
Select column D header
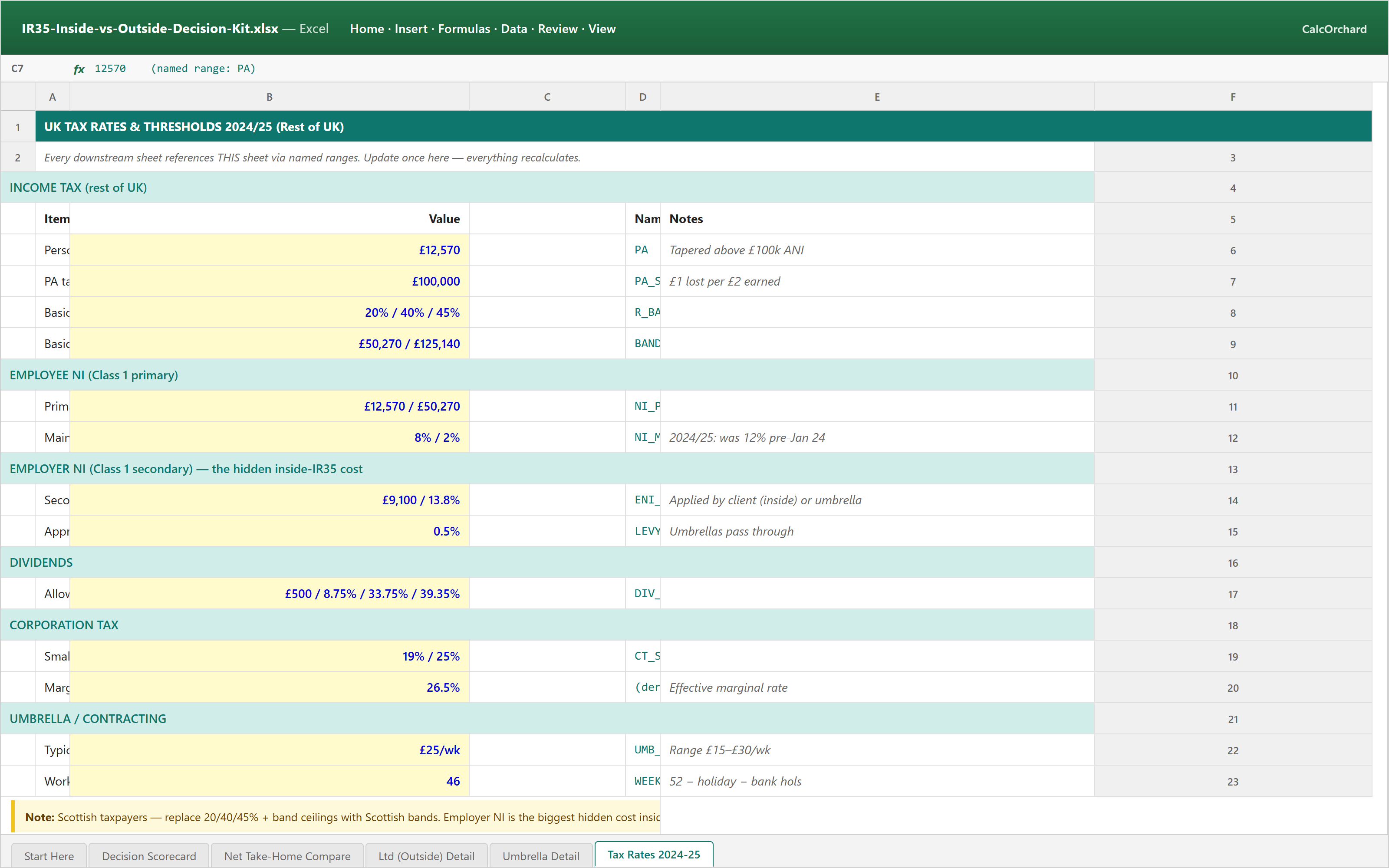click(x=643, y=96)
